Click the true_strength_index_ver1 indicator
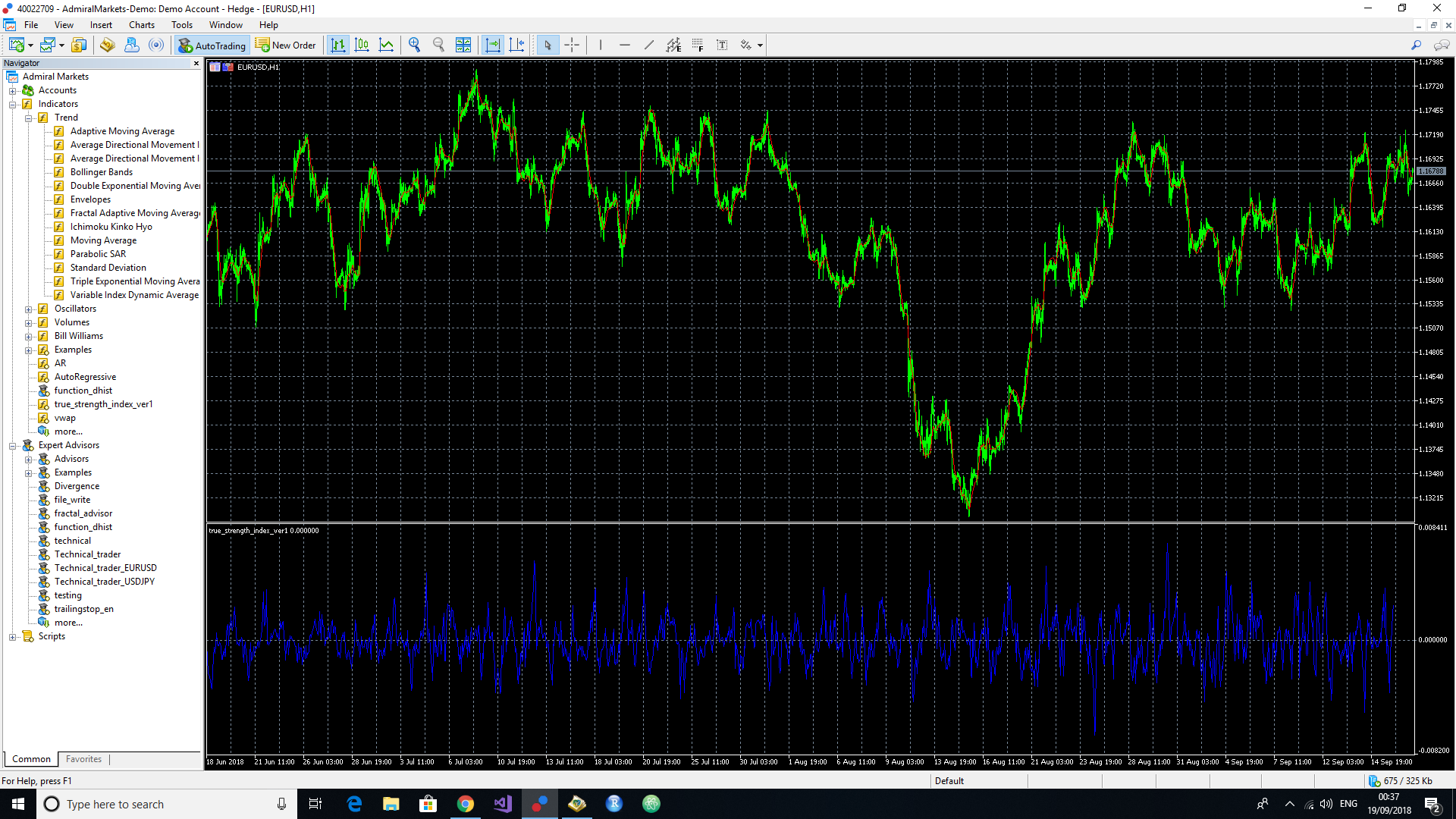Viewport: 1456px width, 819px height. click(103, 403)
